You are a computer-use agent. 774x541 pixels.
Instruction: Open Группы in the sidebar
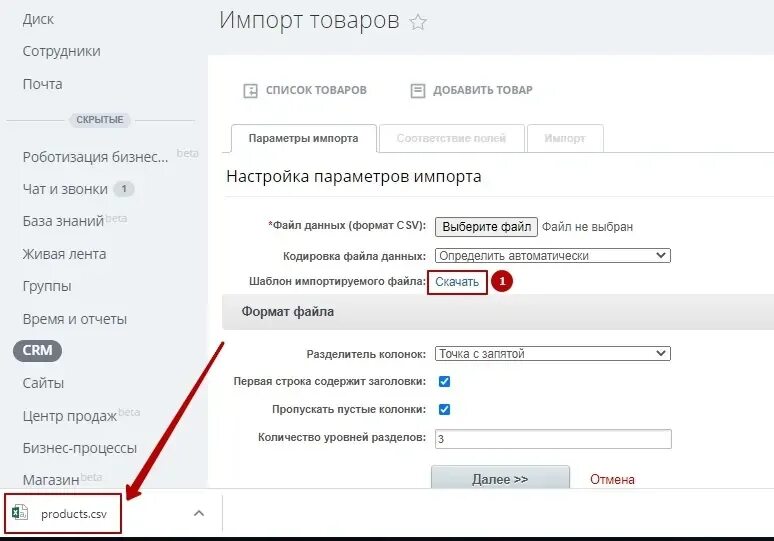pyautogui.click(x=47, y=287)
